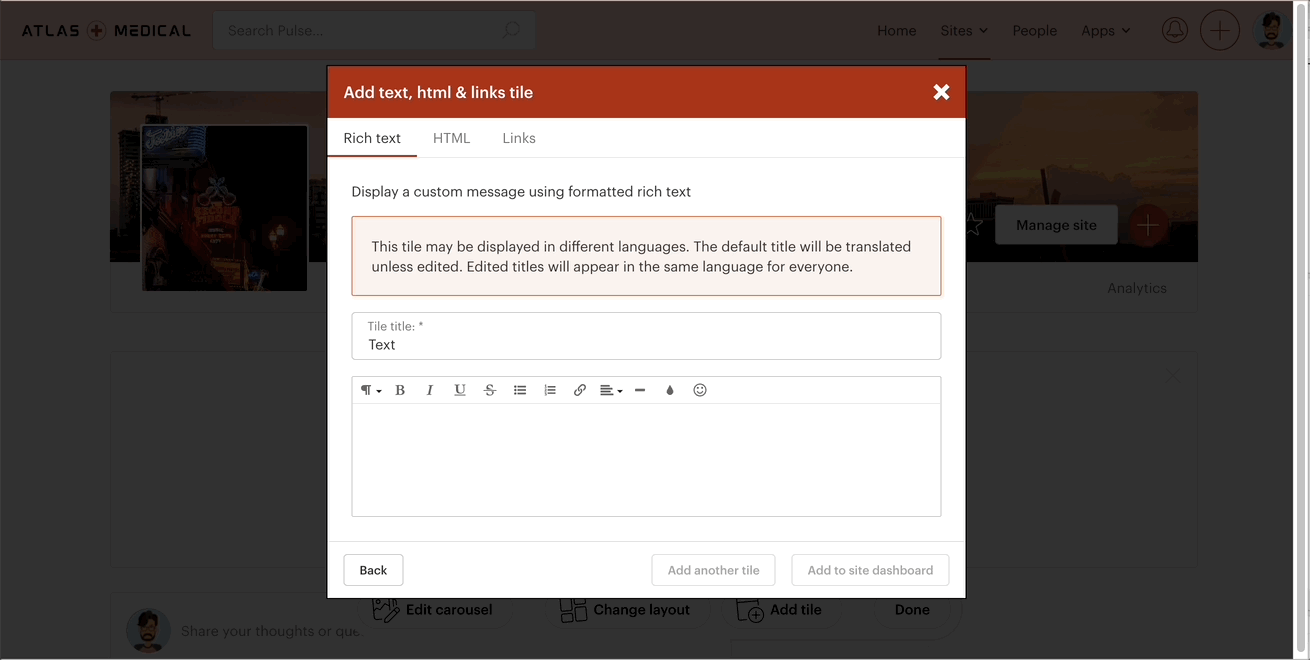Expand the paragraph format dropdown

pyautogui.click(x=371, y=390)
